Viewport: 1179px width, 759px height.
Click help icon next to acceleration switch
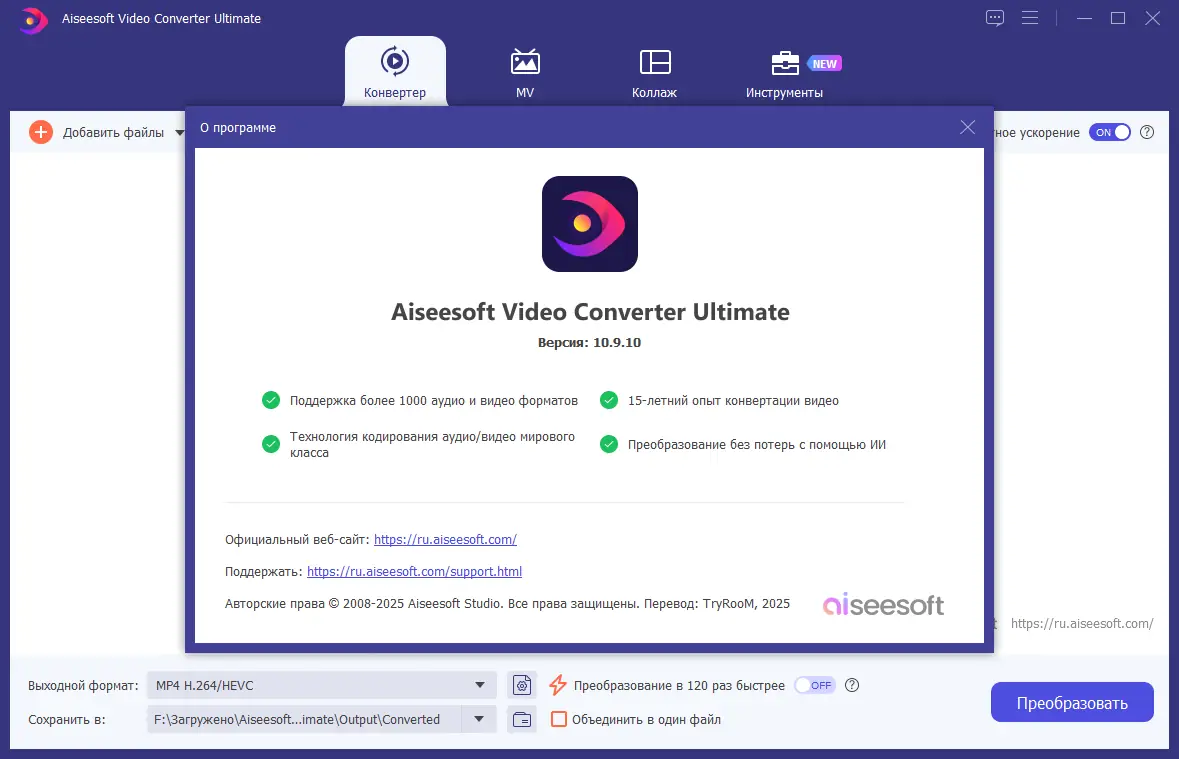pos(1147,132)
